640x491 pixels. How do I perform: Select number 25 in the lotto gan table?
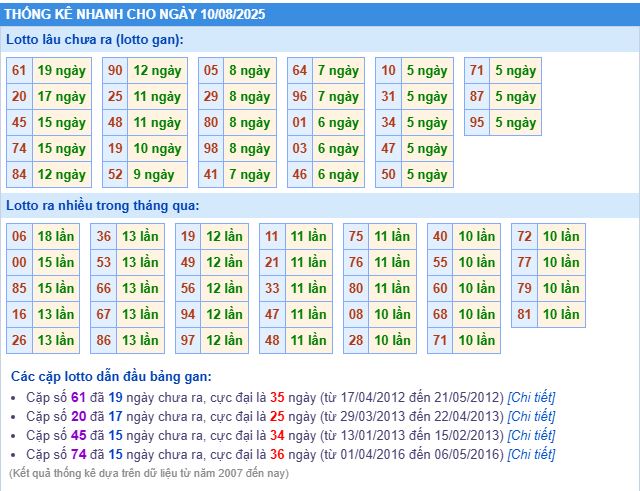coord(115,97)
